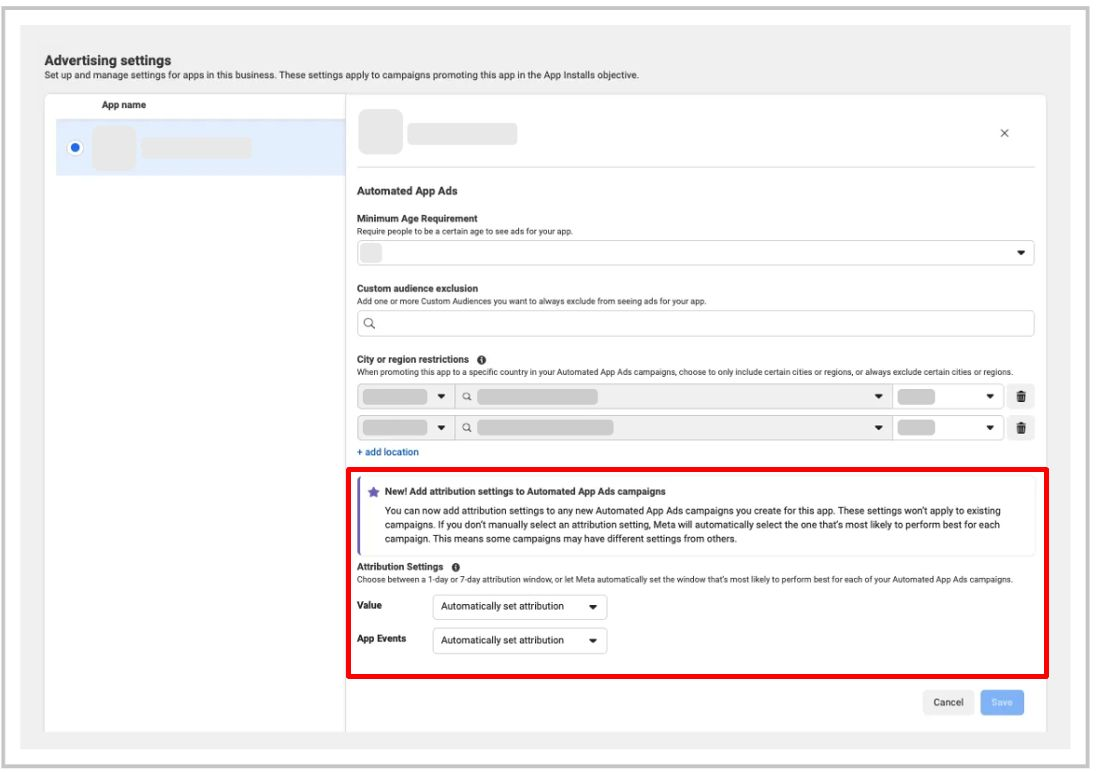Open the App Events attribution dropdown

[519, 640]
